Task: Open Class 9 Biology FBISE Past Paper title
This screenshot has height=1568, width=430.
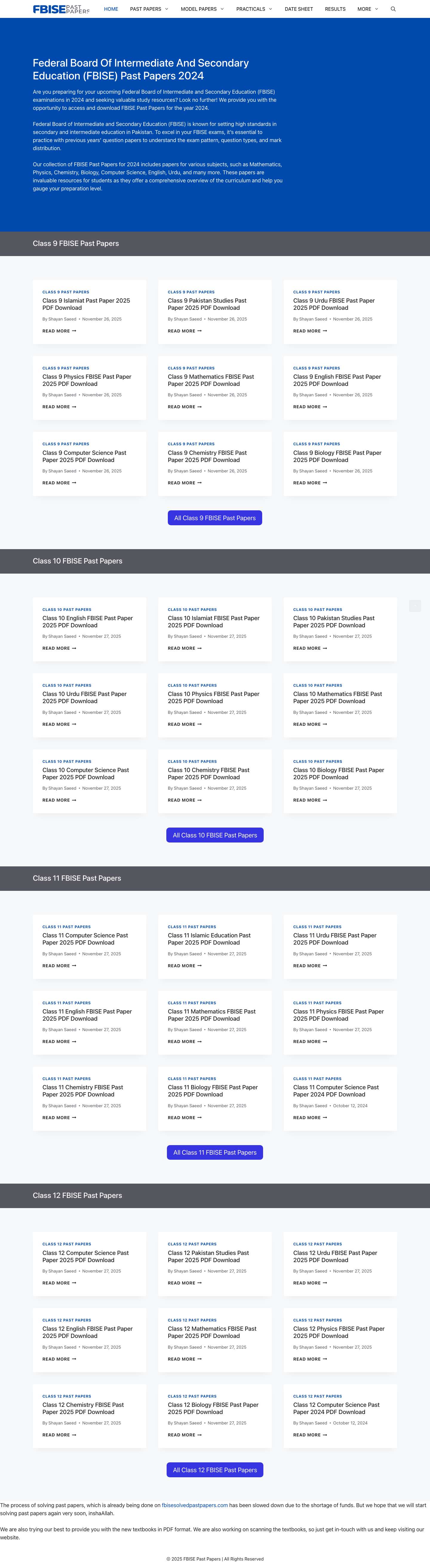Action: pos(337,457)
